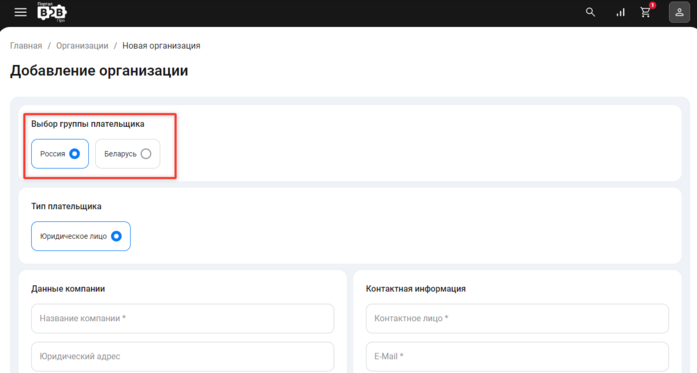The image size is (697, 373).
Task: Click the Данные компании section title
Action: 68,289
